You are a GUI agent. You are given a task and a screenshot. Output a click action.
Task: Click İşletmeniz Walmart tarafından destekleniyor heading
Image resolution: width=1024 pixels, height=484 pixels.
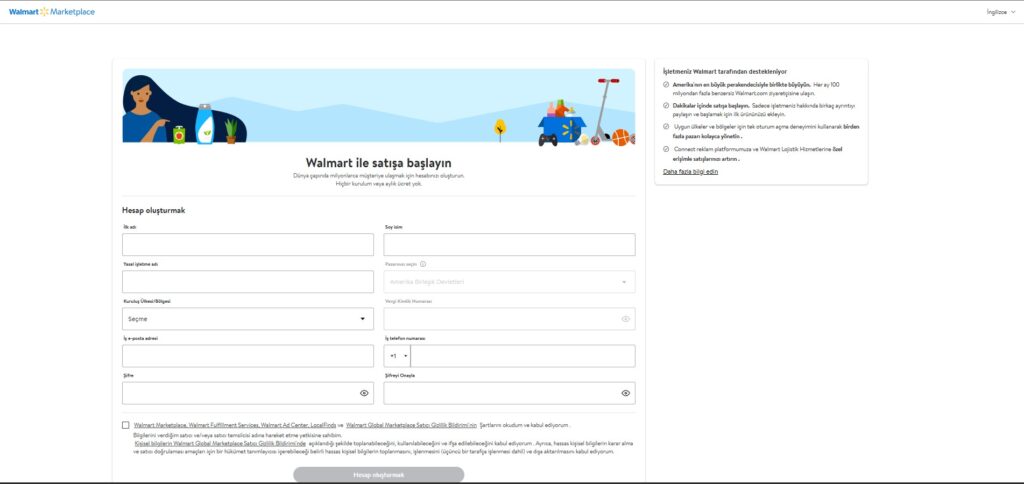pos(725,71)
